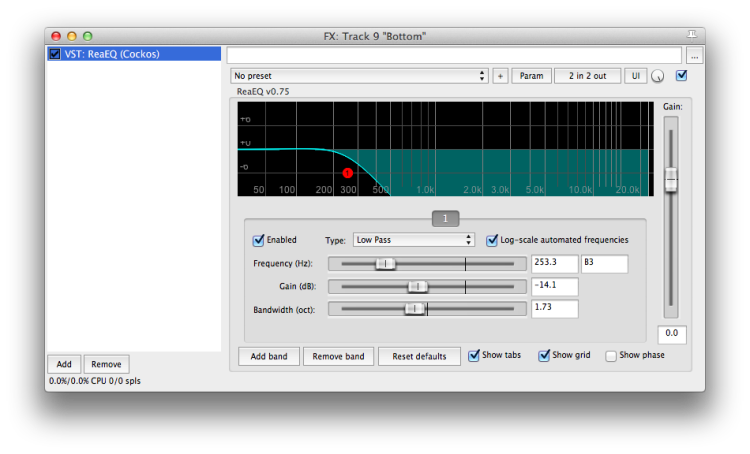
Task: Toggle Log-scale automated frequencies
Action: pyautogui.click(x=492, y=240)
